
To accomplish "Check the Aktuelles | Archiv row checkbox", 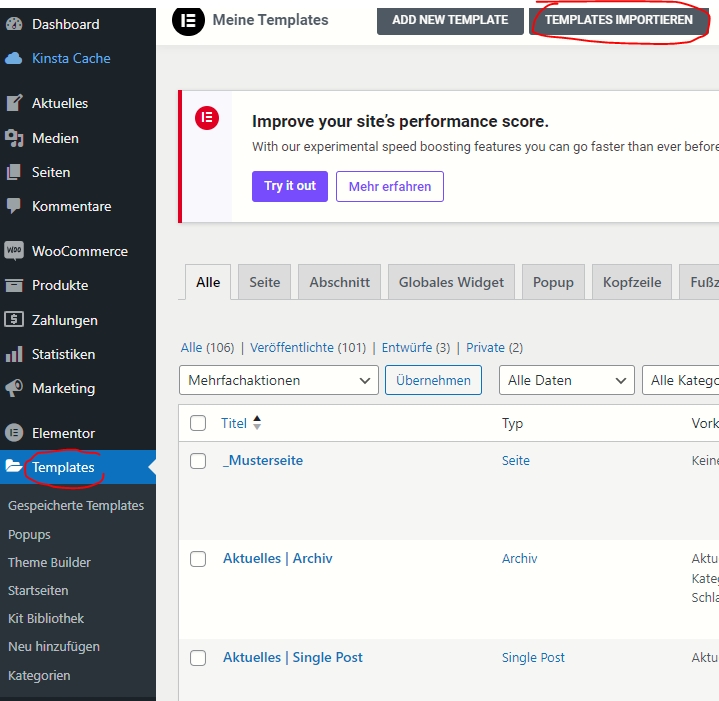I will (198, 559).
